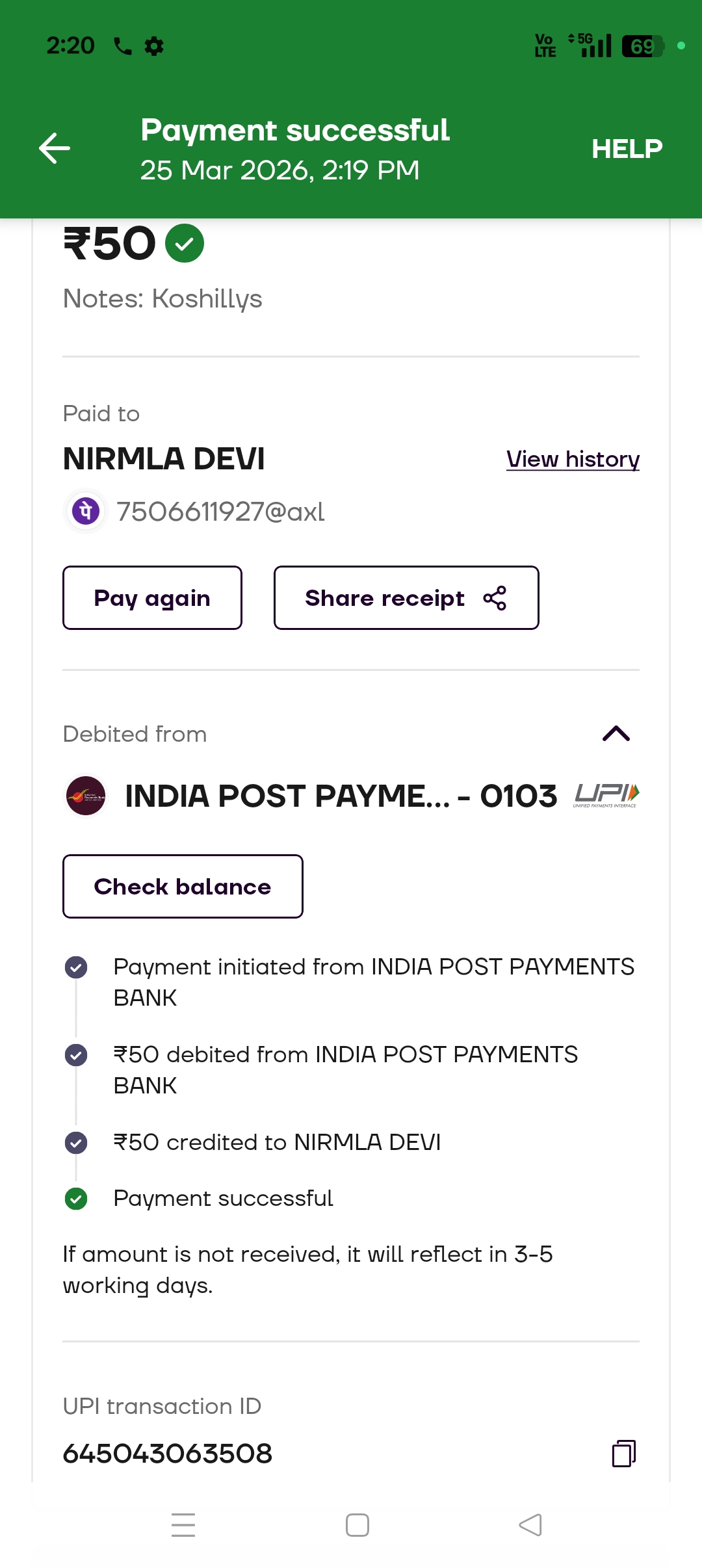Tap the back arrow in header

click(55, 148)
